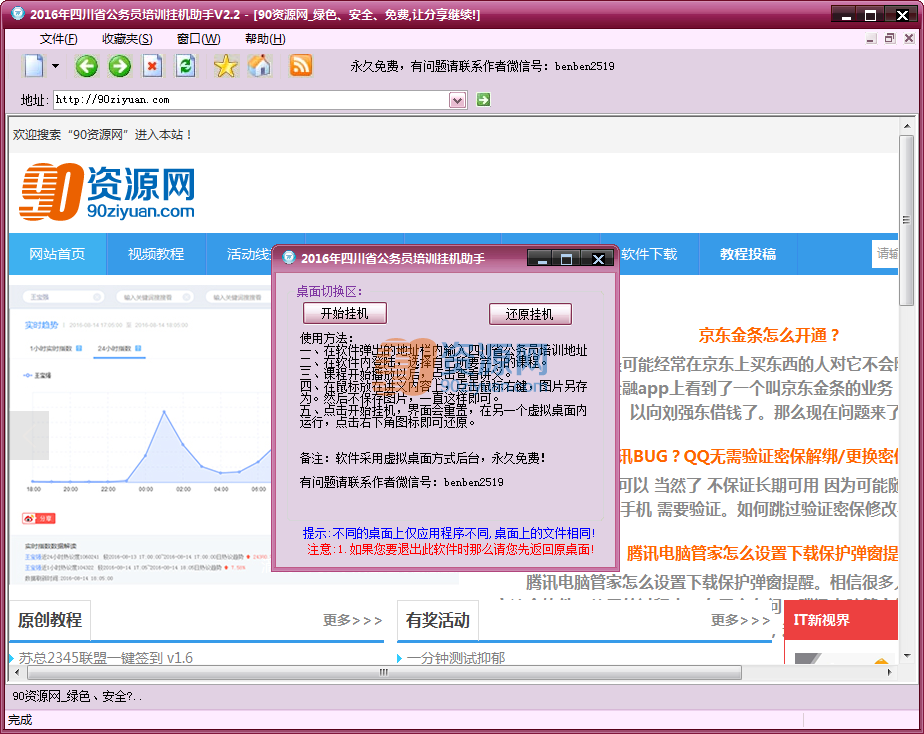Screen dimensions: 924x734
Task: Open the 文件(F) menu
Action: pos(58,39)
